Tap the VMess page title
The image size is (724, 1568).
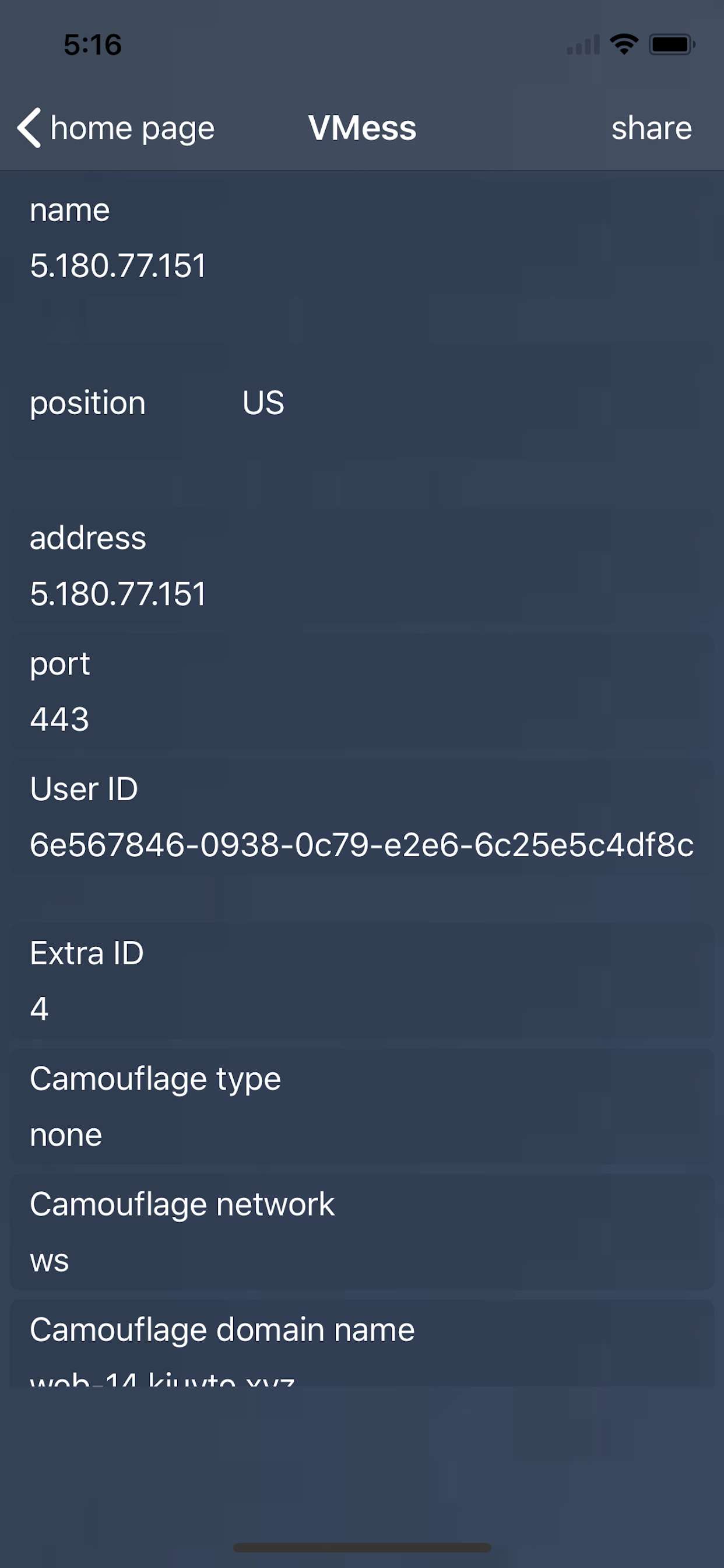[362, 128]
